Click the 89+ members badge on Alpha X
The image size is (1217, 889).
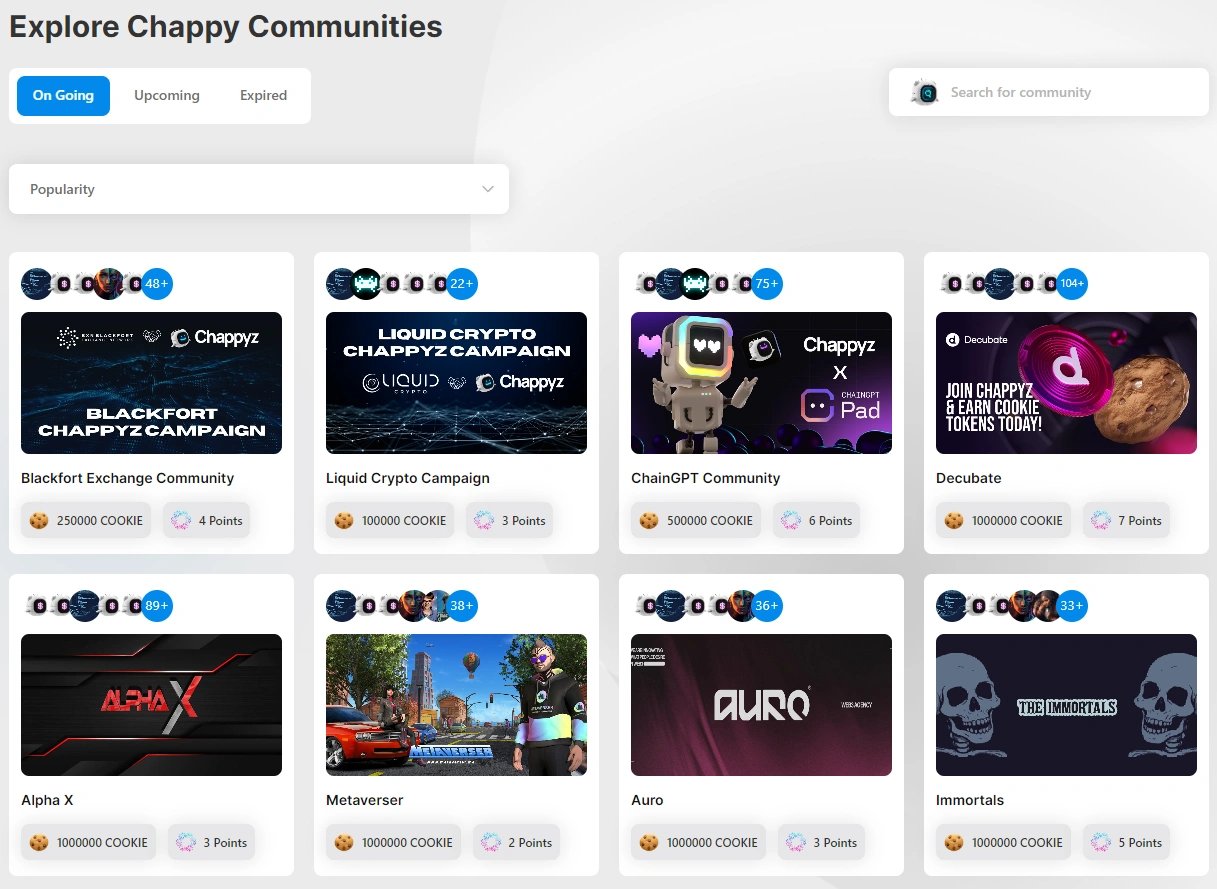[x=157, y=606]
